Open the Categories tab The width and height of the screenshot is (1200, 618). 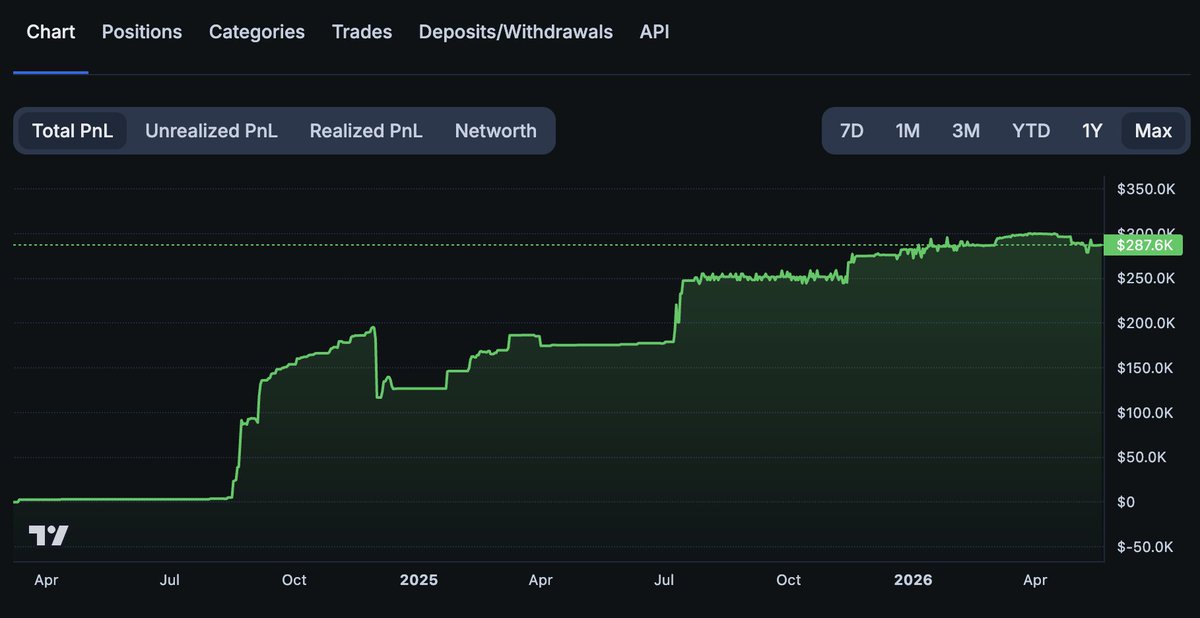257,32
